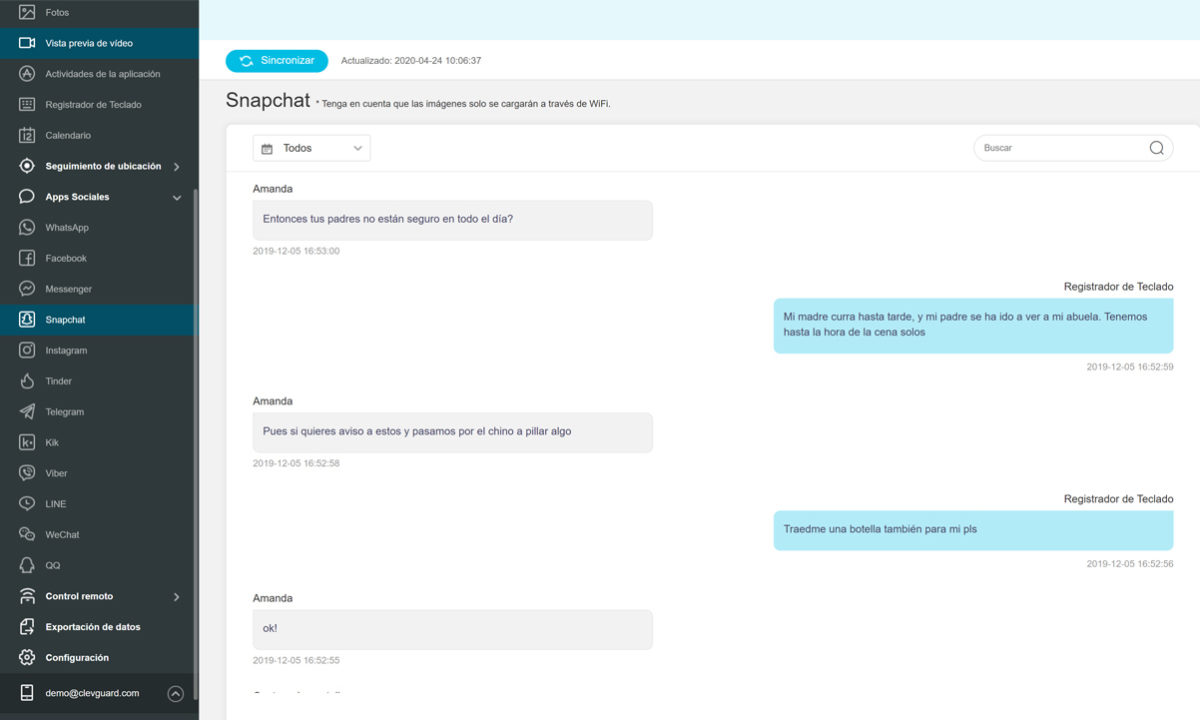Open the Viber icon in sidebar
This screenshot has width=1200, height=720.
pos(27,473)
